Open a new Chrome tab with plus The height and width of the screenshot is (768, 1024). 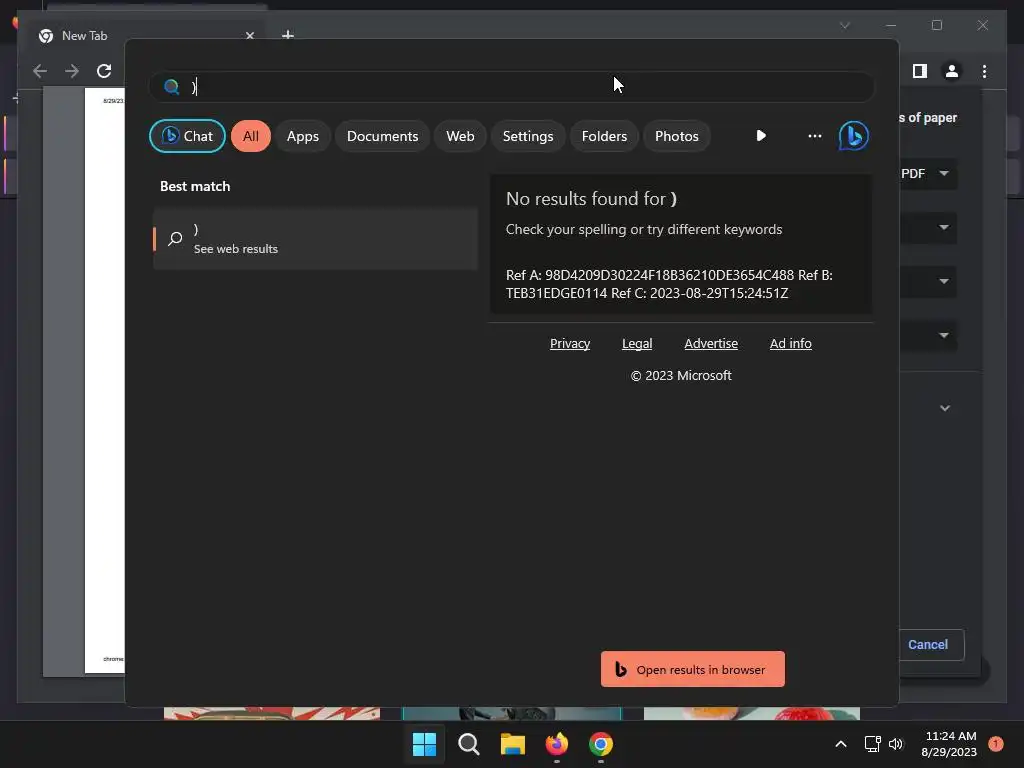coord(288,35)
